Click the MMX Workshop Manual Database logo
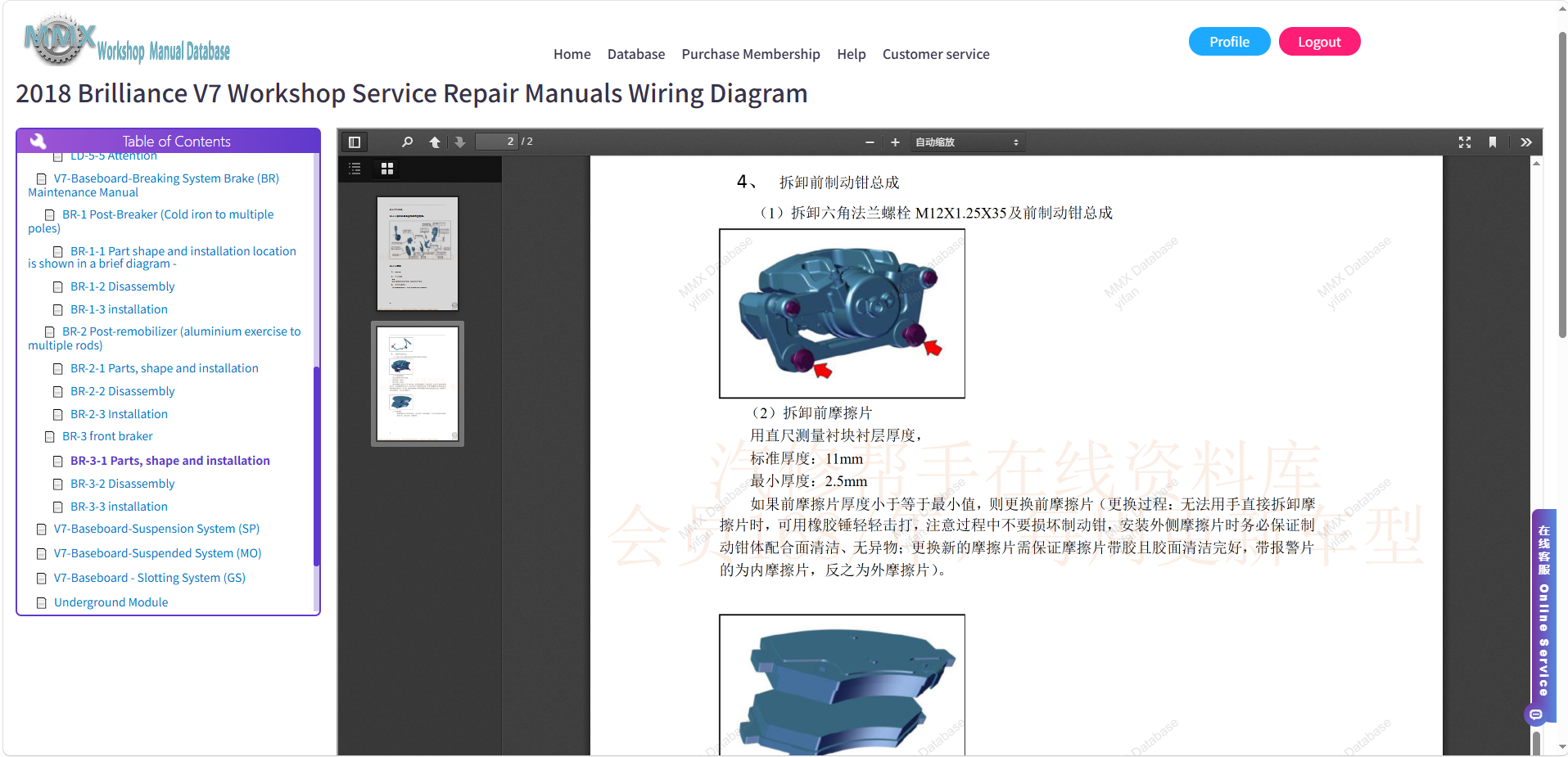 127,40
